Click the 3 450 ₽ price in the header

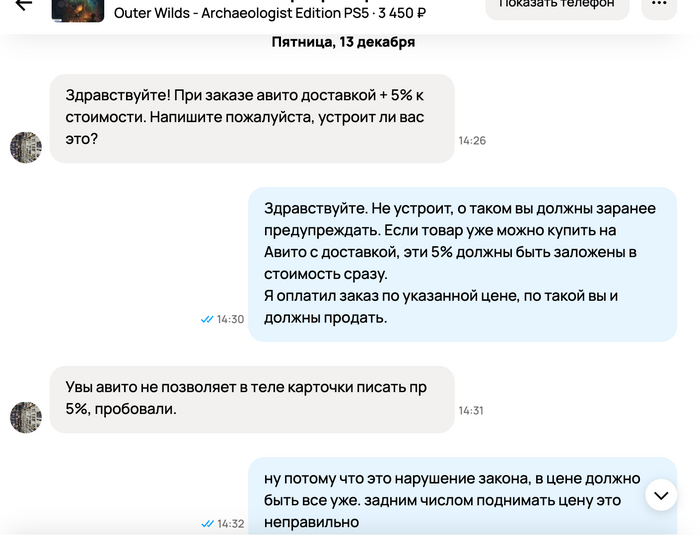coord(397,14)
